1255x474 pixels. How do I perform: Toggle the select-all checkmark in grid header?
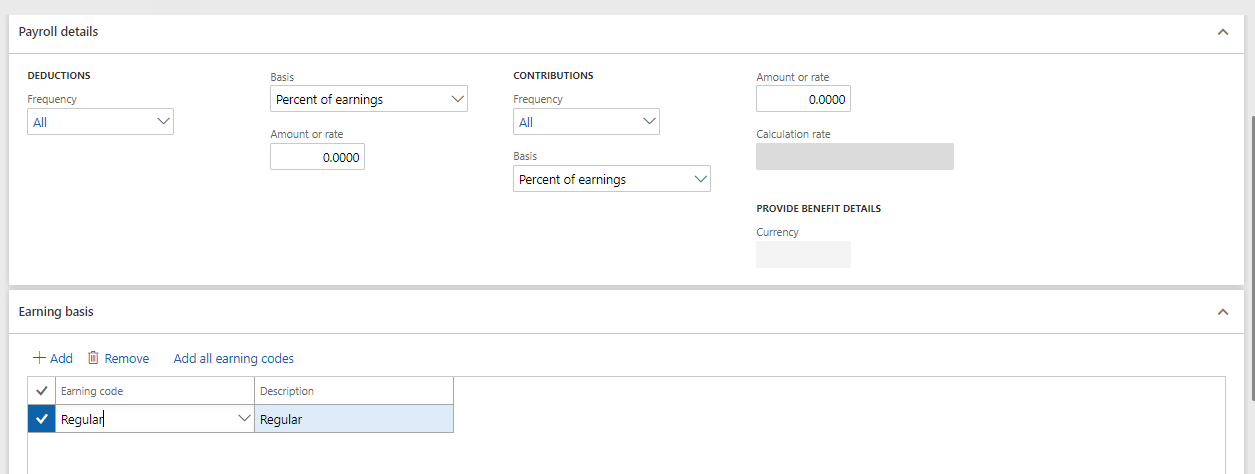point(41,391)
